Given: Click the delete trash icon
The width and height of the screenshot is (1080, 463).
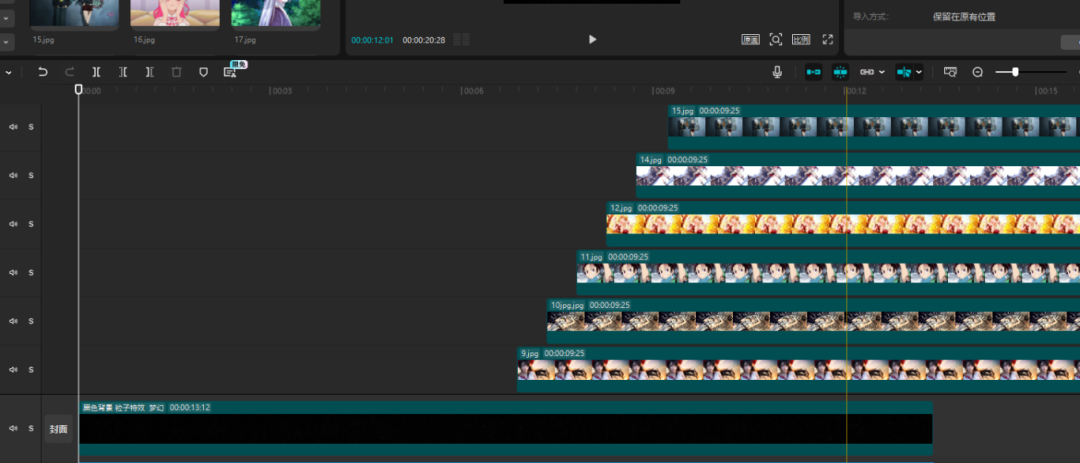Looking at the screenshot, I should pyautogui.click(x=176, y=72).
